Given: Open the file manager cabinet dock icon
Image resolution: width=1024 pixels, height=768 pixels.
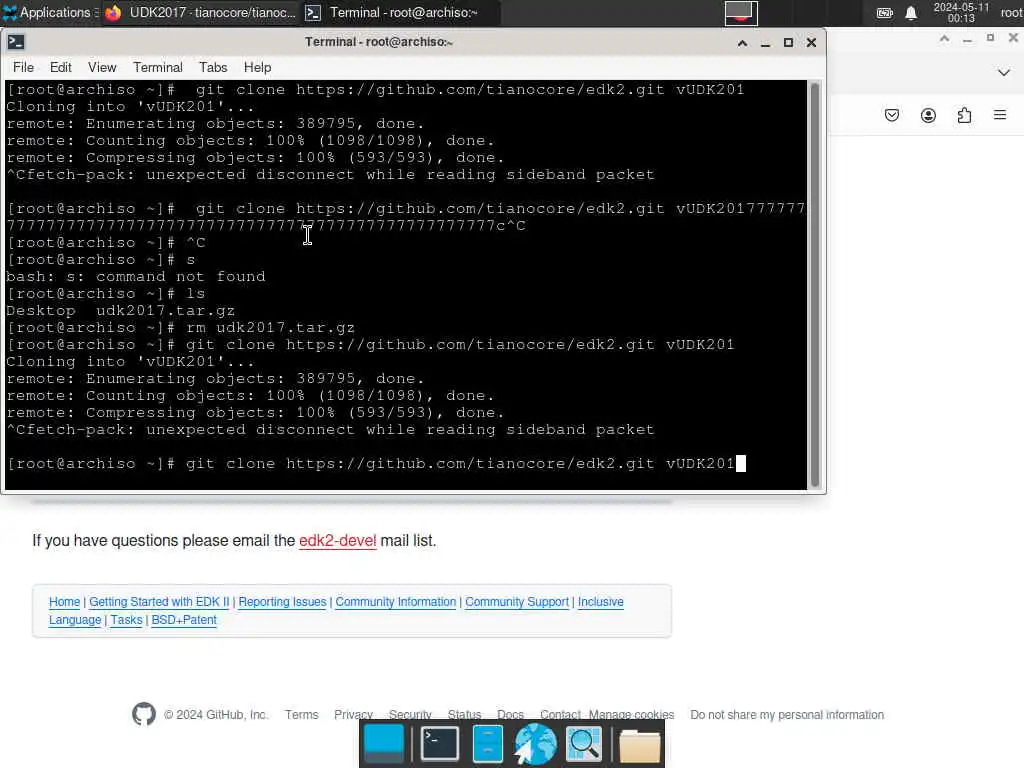Looking at the screenshot, I should click(488, 744).
